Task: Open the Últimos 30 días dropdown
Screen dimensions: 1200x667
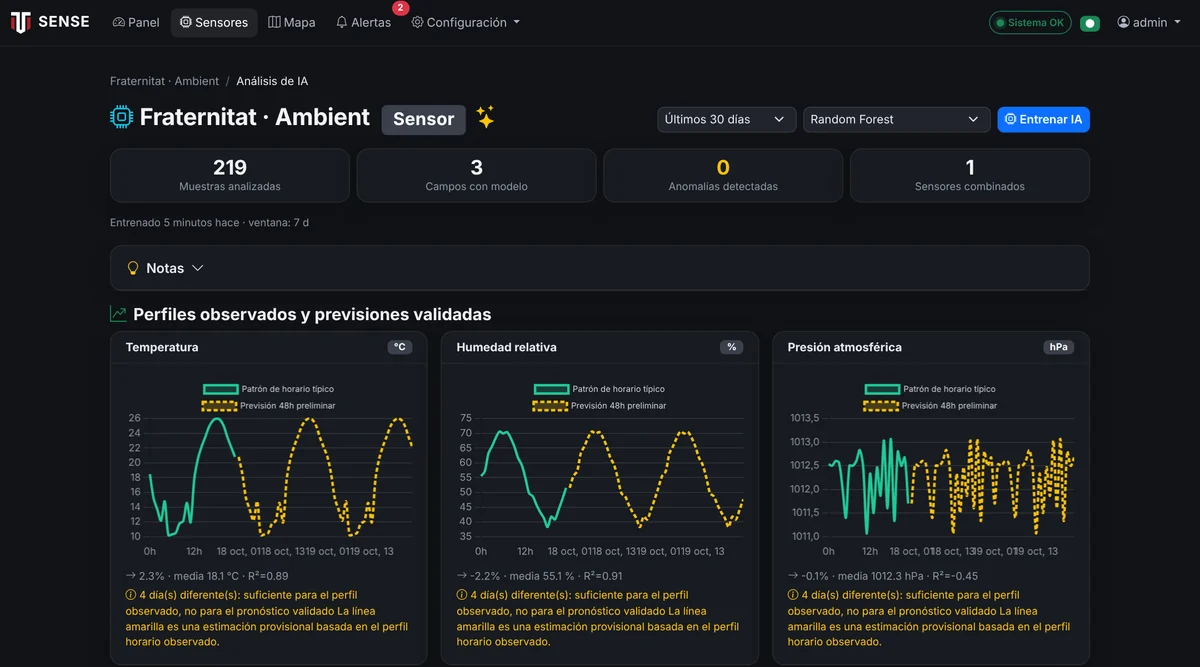Action: 727,119
